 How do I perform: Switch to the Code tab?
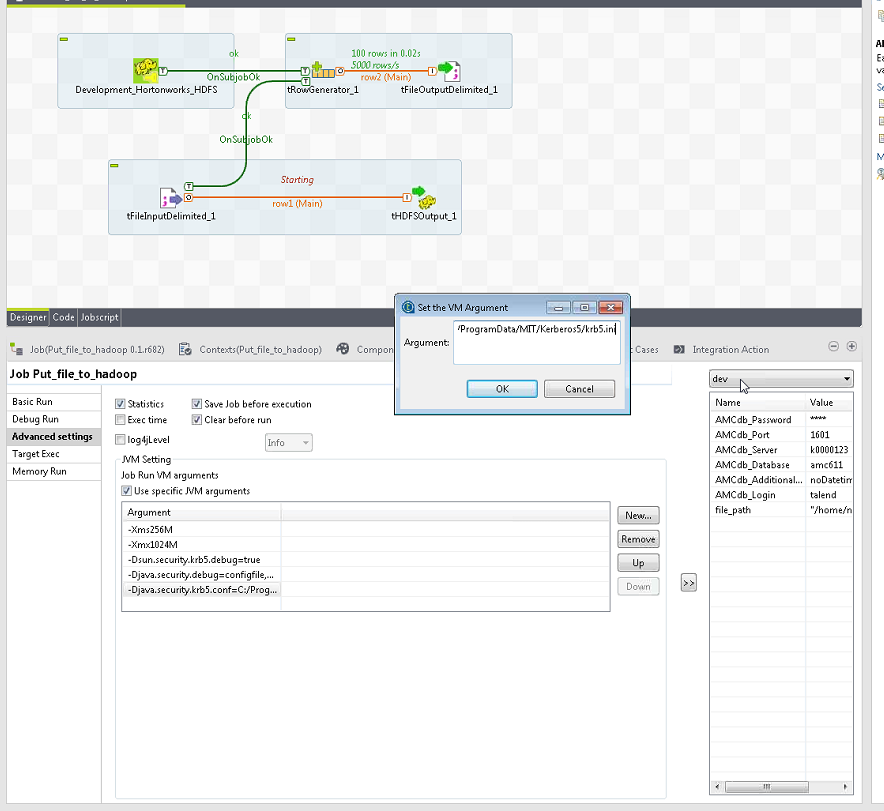[x=63, y=317]
